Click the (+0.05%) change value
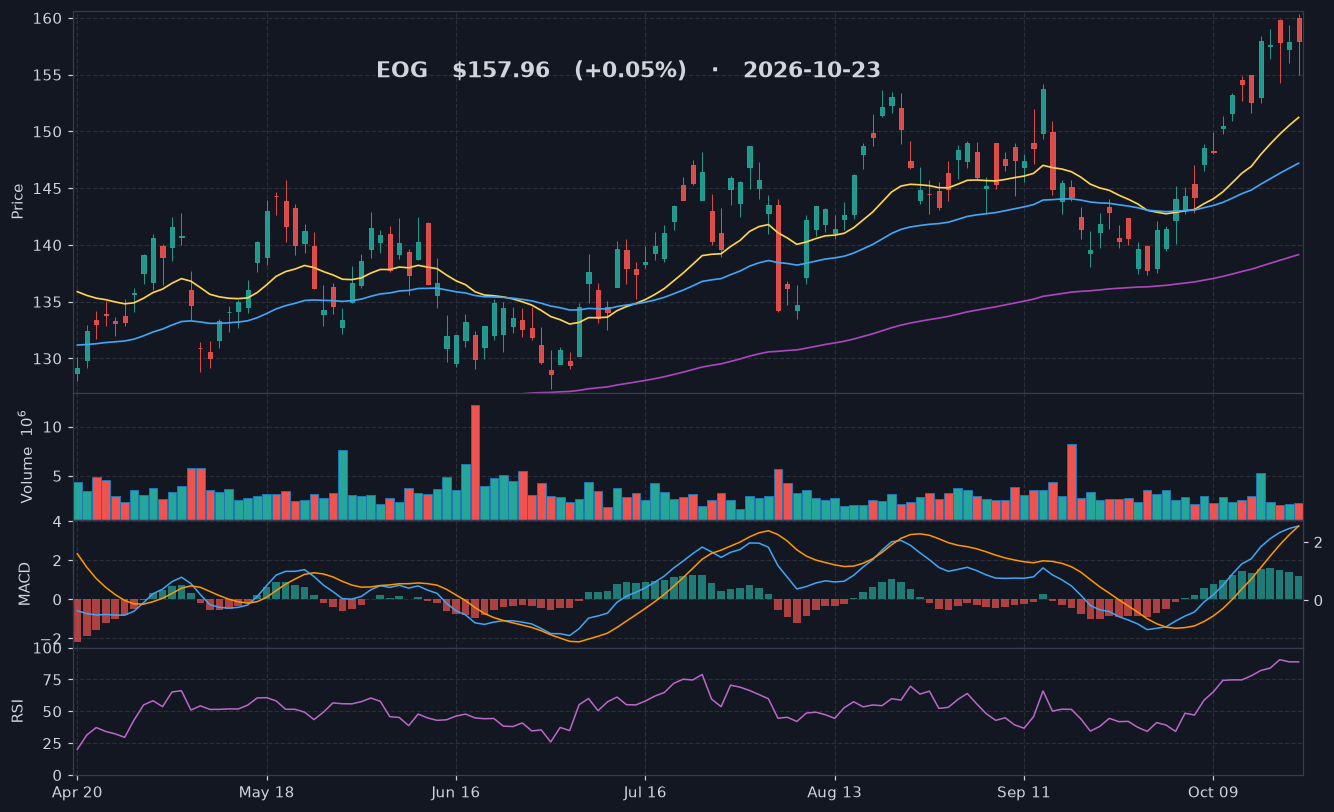 pos(630,70)
